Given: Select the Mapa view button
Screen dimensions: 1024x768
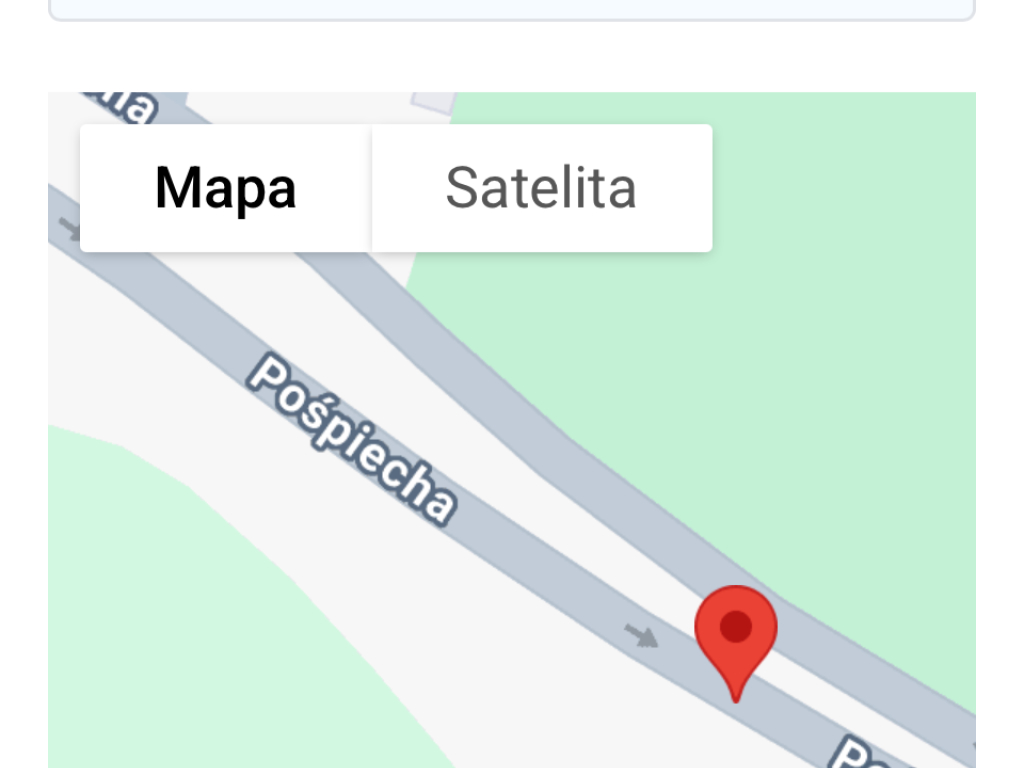Looking at the screenshot, I should (226, 188).
